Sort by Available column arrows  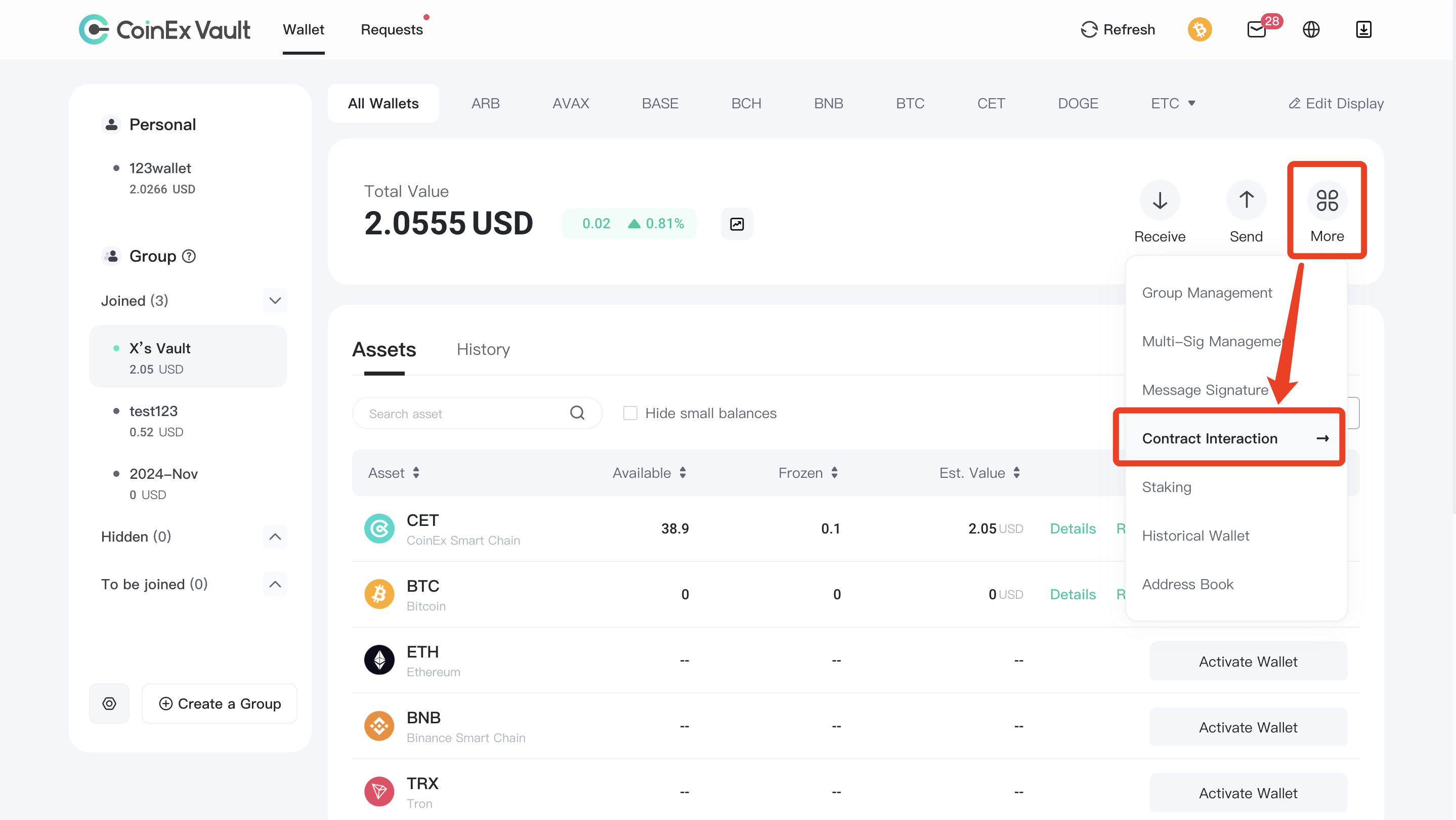coord(683,473)
